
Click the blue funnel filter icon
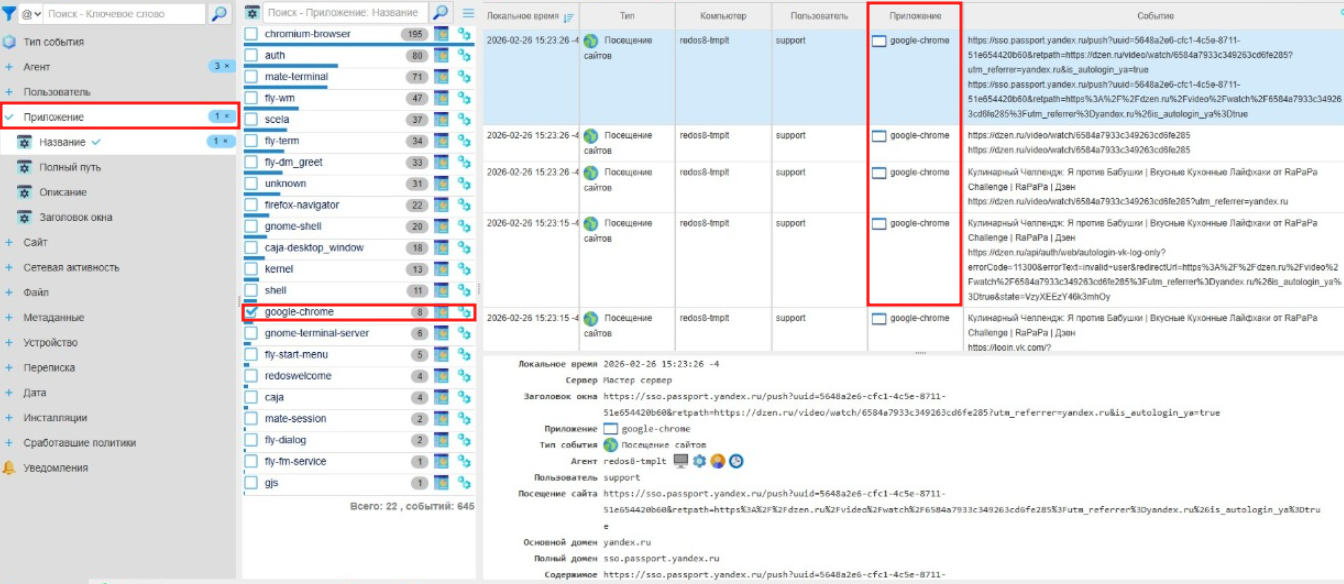[9, 14]
